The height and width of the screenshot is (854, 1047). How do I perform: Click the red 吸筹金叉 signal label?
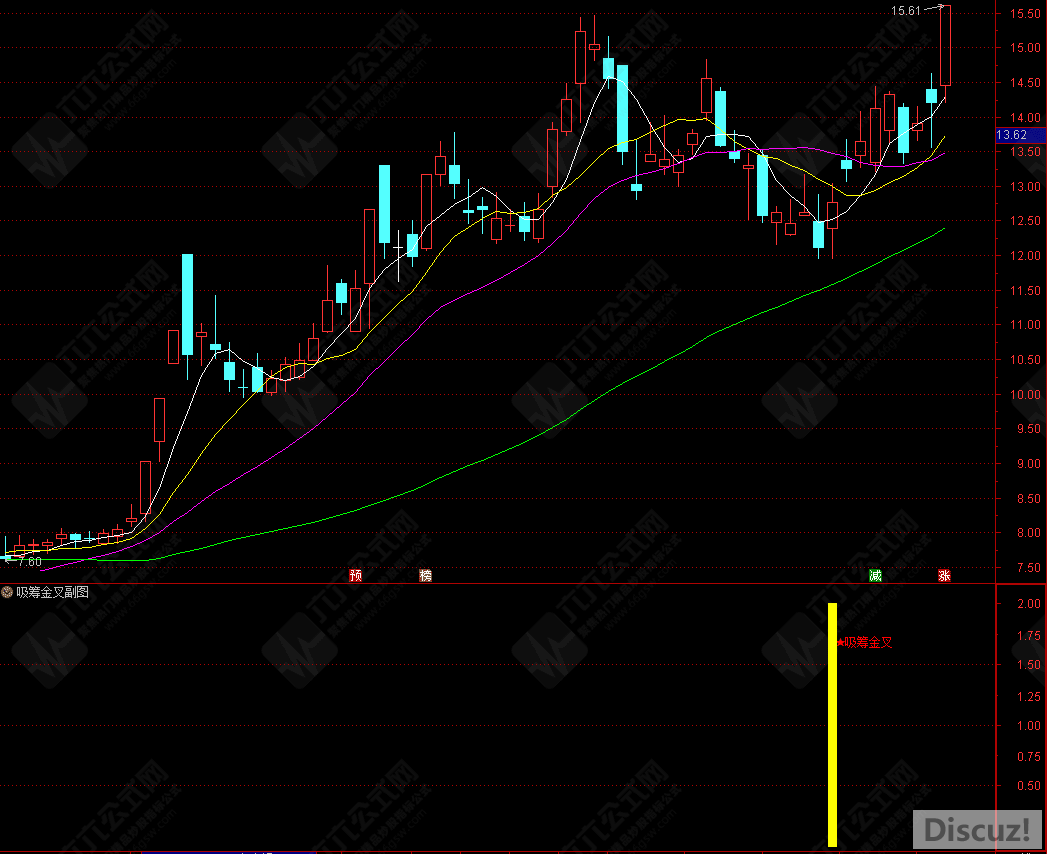pyautogui.click(x=867, y=643)
